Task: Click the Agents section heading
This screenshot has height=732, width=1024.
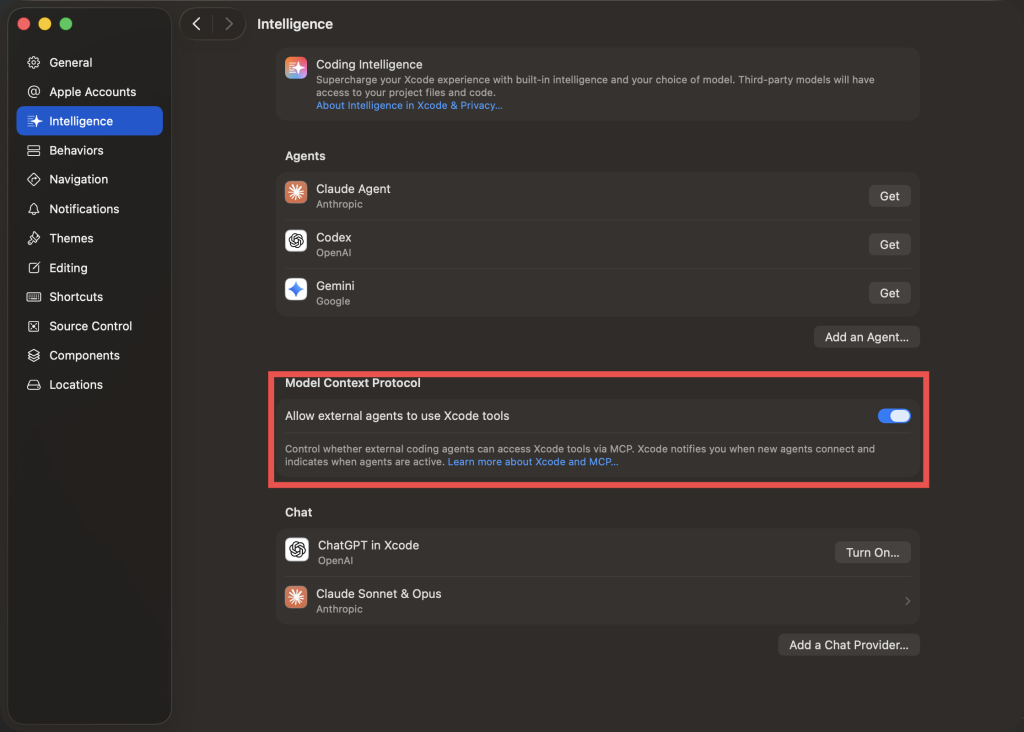Action: (305, 156)
